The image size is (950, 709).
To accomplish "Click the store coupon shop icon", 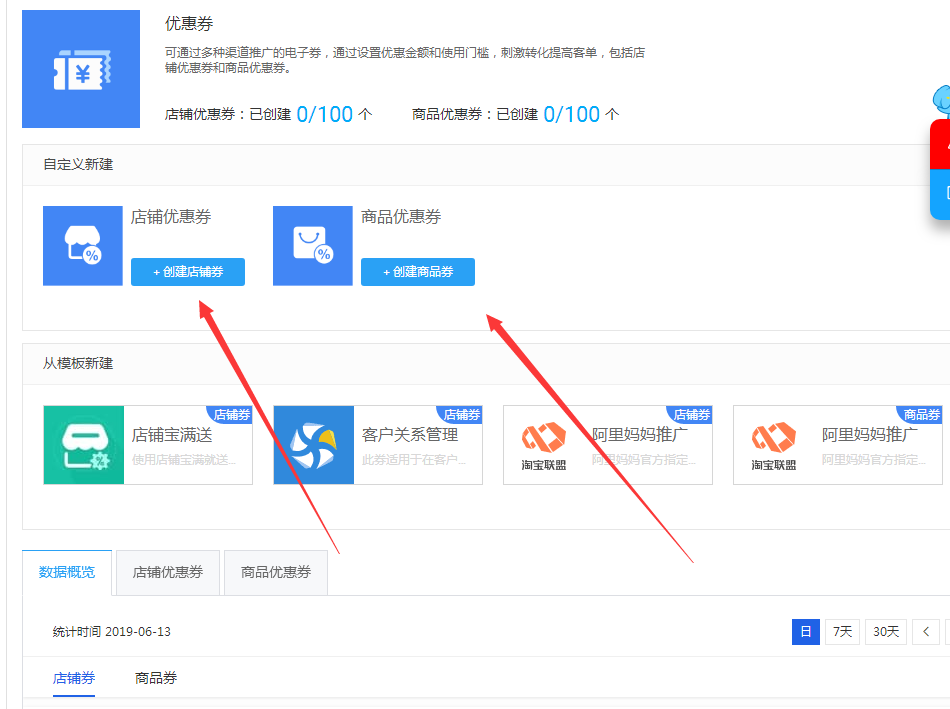I will pyautogui.click(x=83, y=245).
